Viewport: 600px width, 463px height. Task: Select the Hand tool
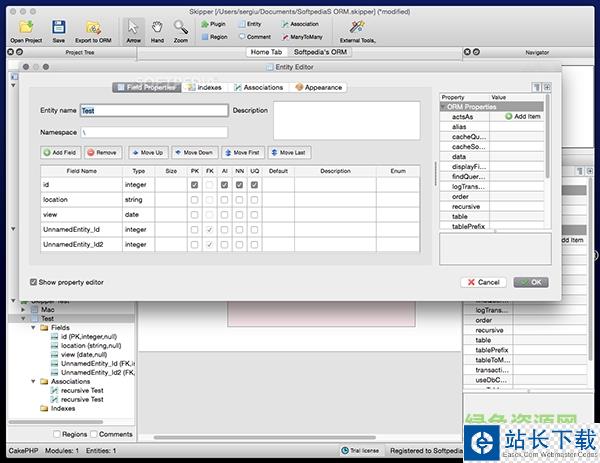[157, 27]
